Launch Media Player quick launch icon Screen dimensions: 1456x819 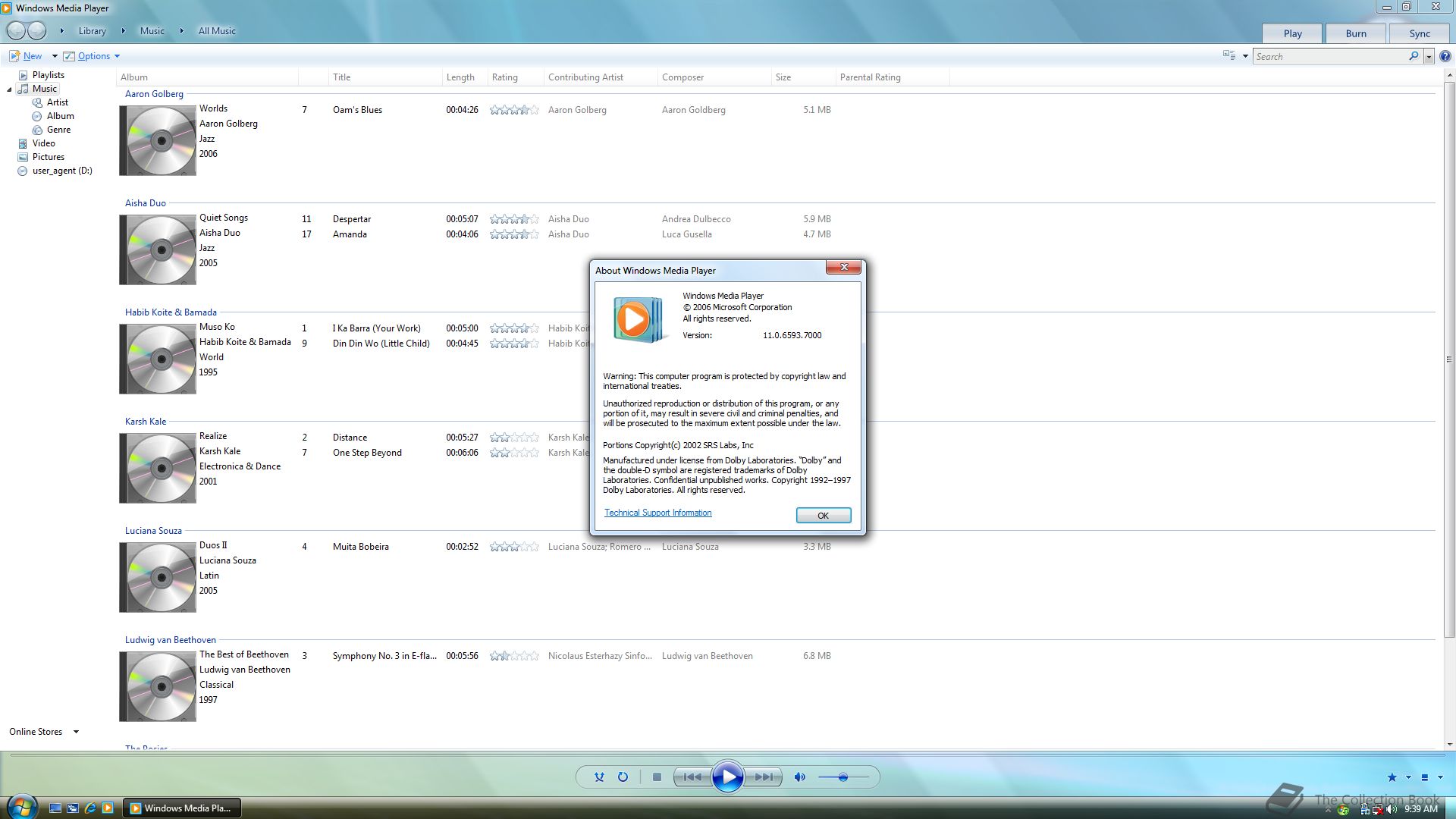108,808
